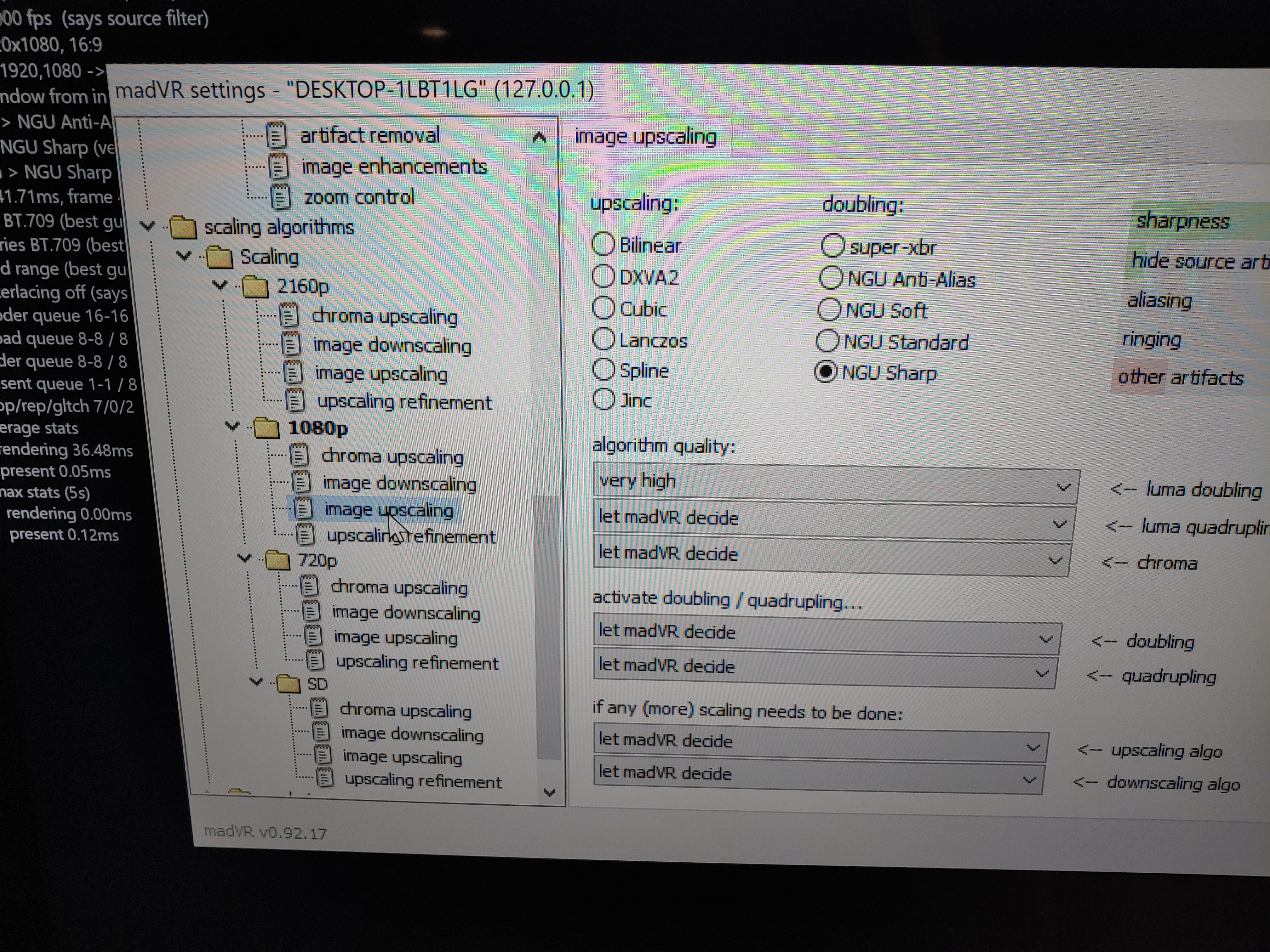Click image downscaling page icon under 1080p
1270x952 pixels.
(301, 482)
